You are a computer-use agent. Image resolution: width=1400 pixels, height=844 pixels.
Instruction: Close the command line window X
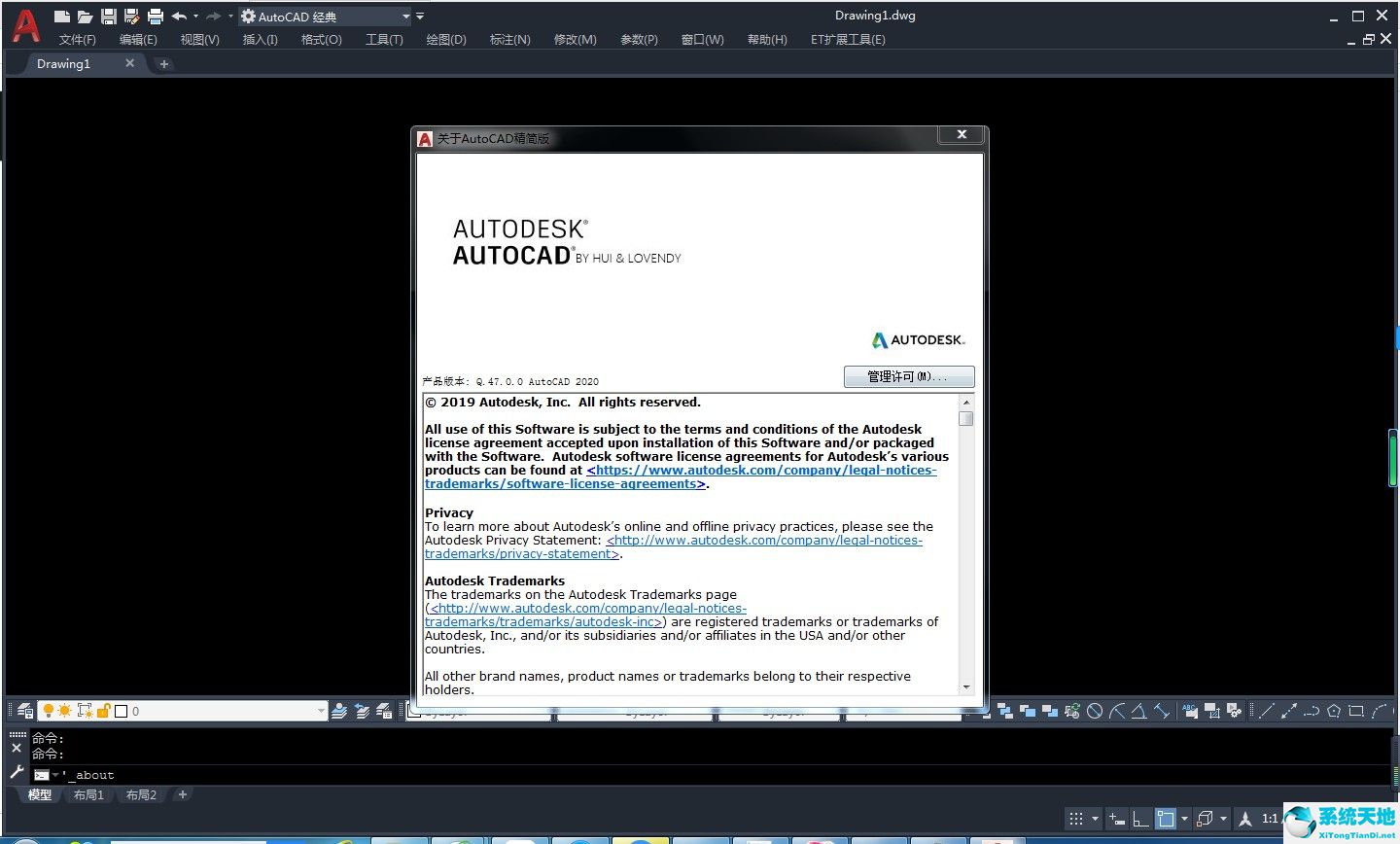(x=17, y=749)
